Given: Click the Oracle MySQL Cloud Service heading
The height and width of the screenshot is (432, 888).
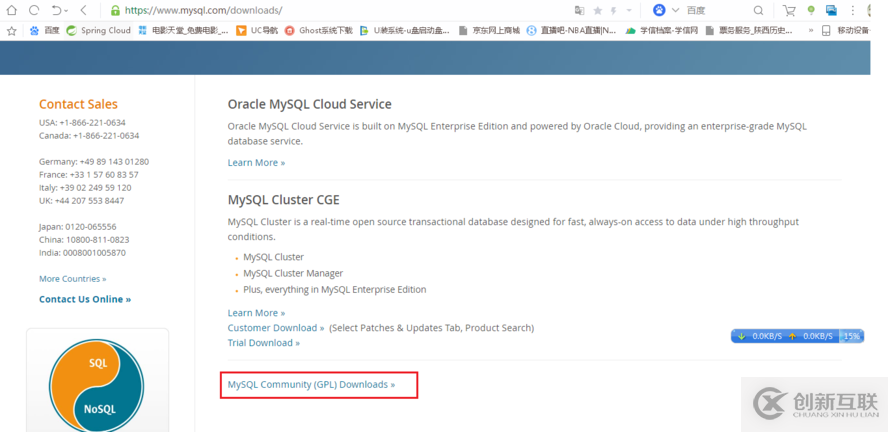Looking at the screenshot, I should coord(309,104).
